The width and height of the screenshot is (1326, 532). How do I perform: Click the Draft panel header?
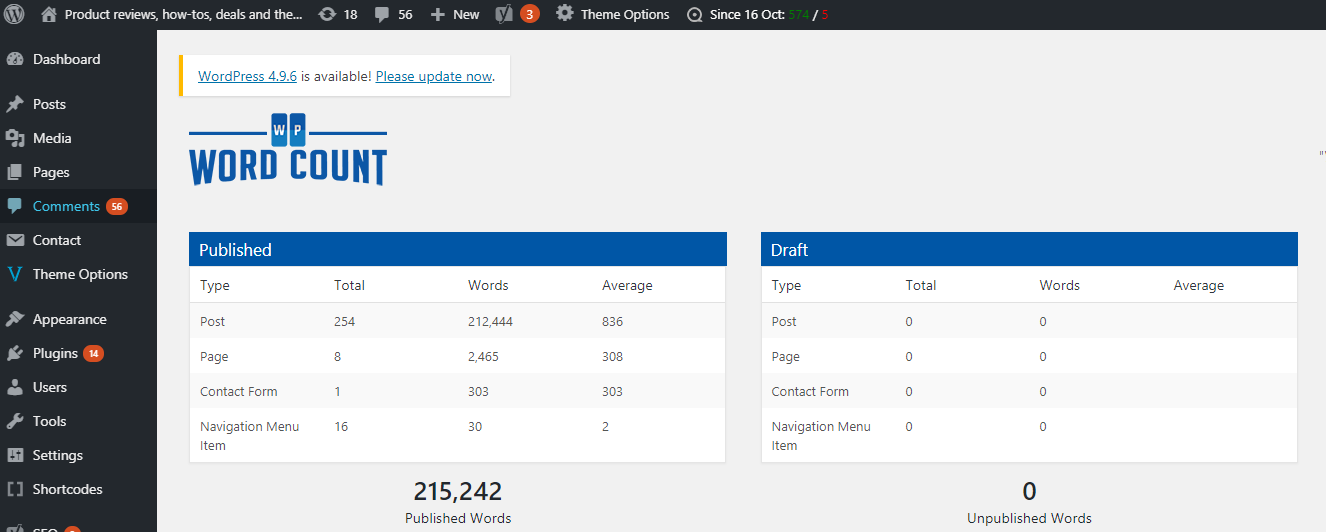pyautogui.click(x=1029, y=250)
